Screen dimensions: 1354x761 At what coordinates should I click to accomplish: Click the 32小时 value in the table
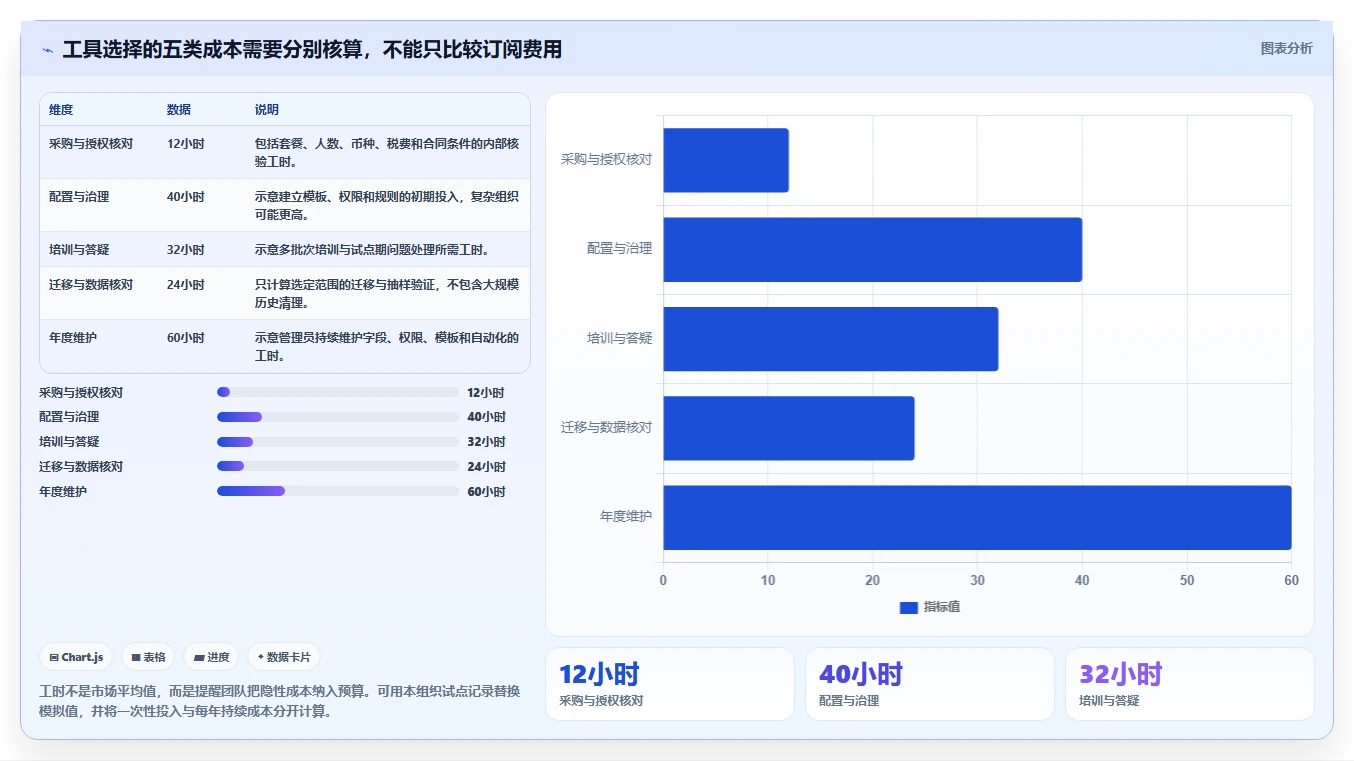tap(186, 250)
